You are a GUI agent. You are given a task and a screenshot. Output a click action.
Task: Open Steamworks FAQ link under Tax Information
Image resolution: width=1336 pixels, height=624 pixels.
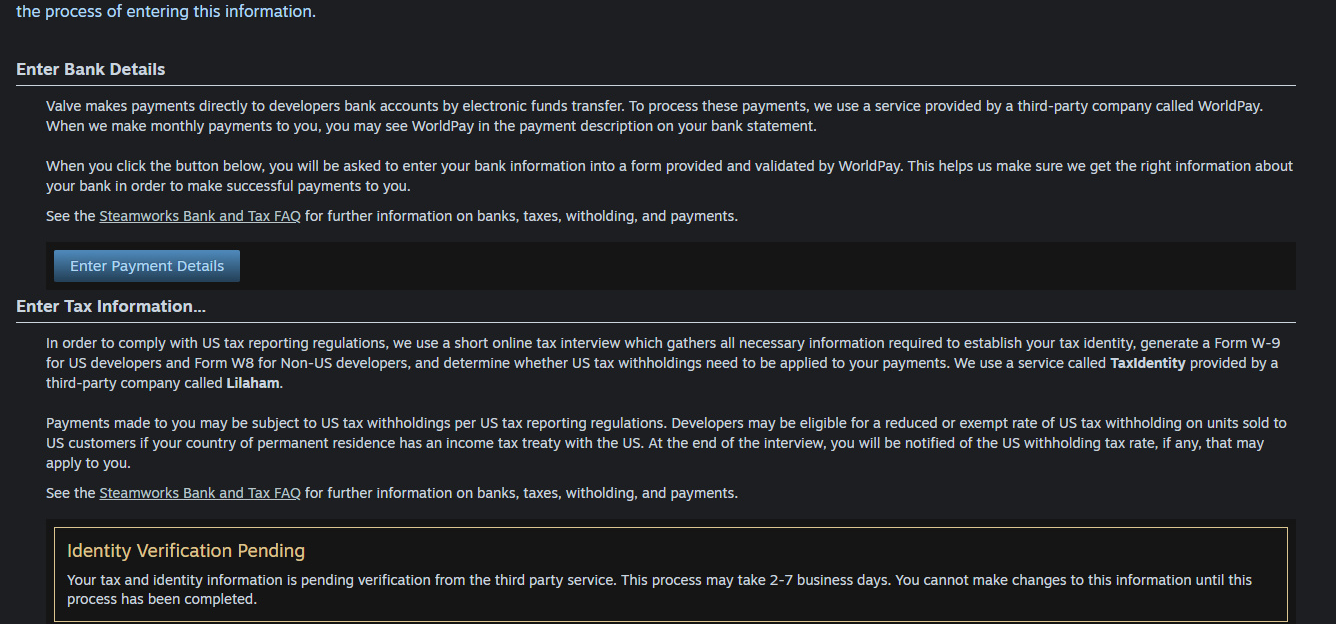click(x=200, y=493)
